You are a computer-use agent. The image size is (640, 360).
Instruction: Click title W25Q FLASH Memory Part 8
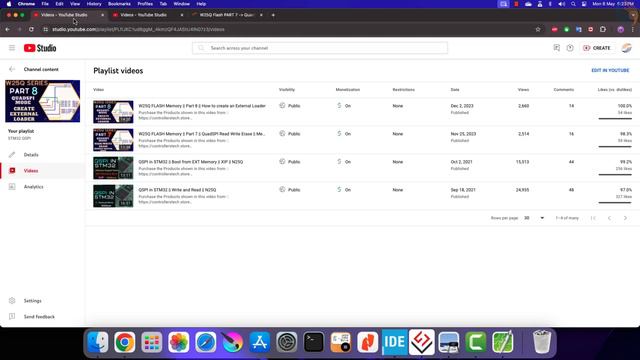(202, 106)
